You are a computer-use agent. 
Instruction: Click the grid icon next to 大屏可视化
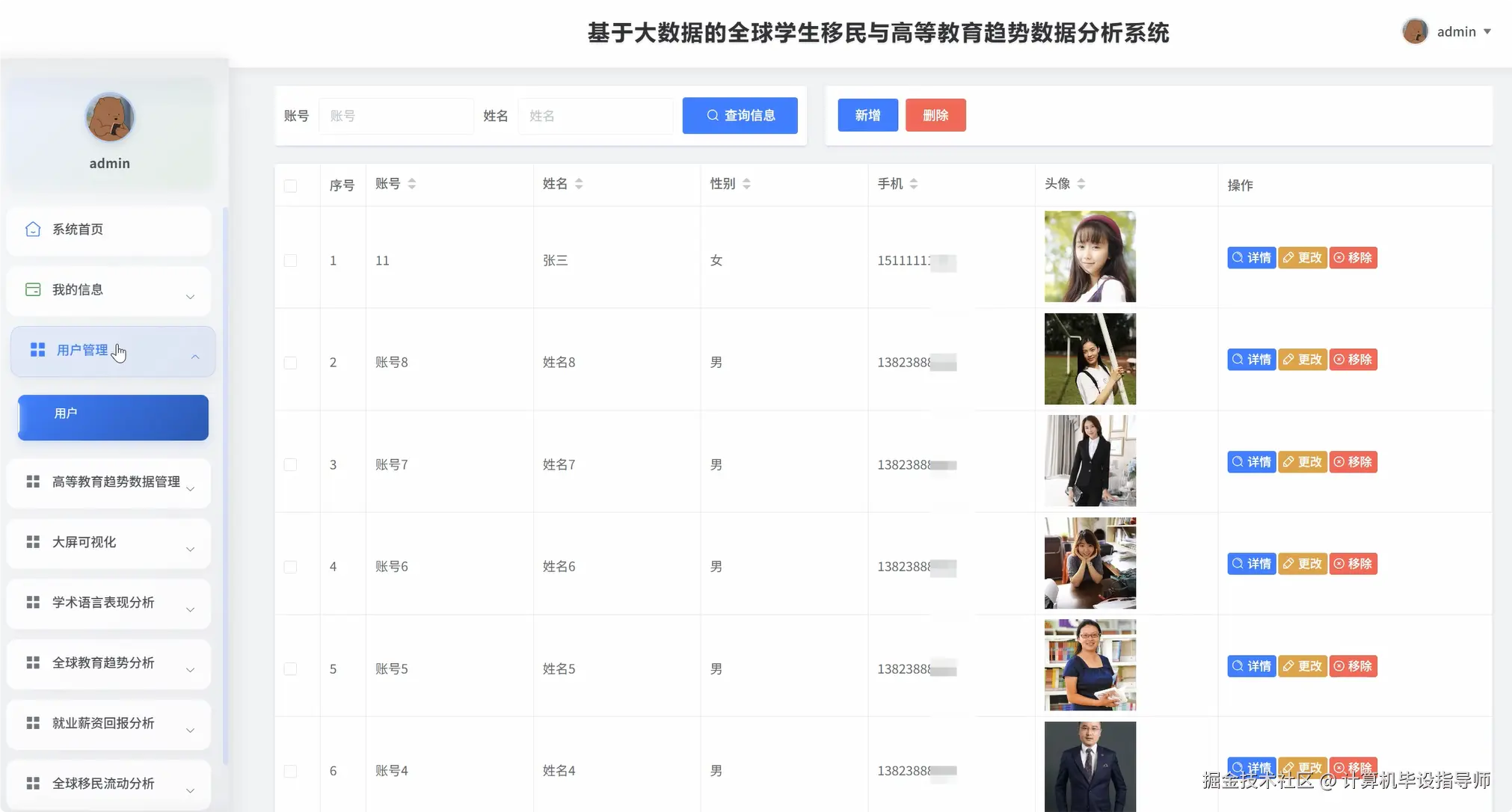click(x=33, y=542)
